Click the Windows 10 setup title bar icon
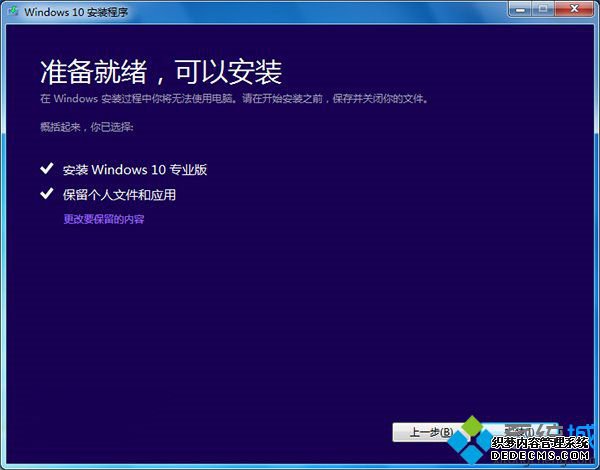Screen dimensions: 600x470 [13, 11]
